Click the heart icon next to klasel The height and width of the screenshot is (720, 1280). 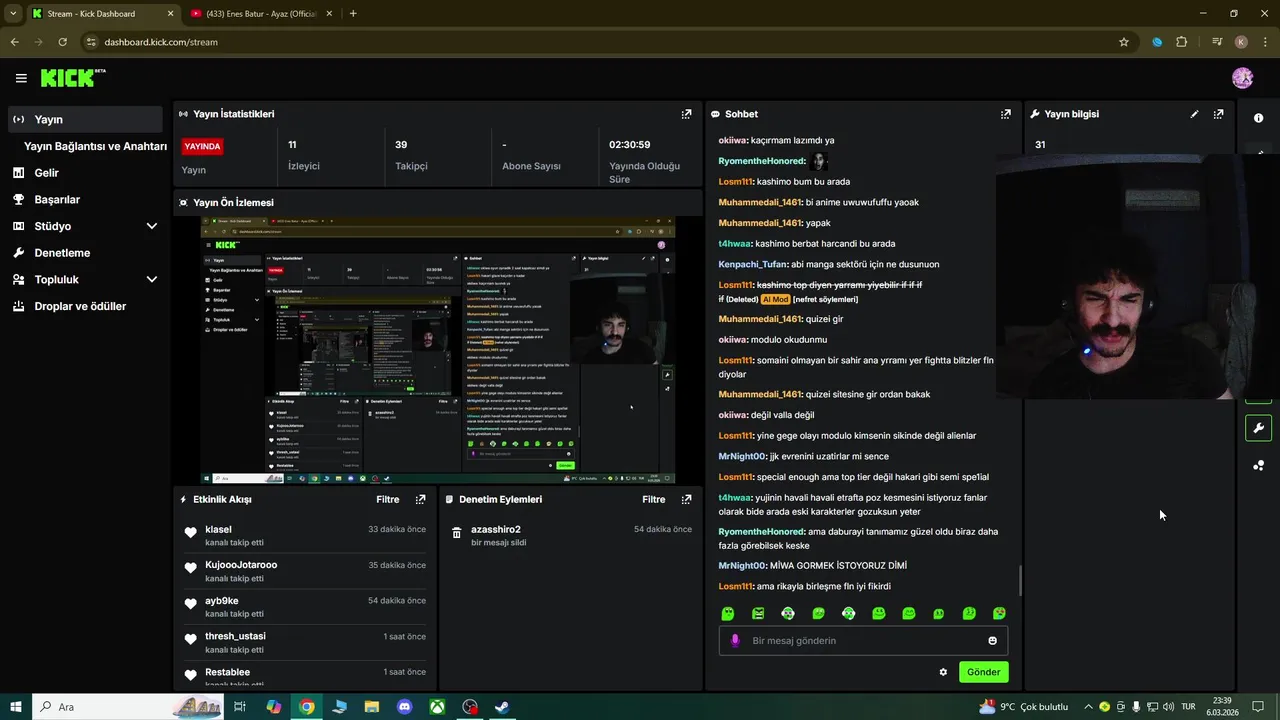(190, 533)
